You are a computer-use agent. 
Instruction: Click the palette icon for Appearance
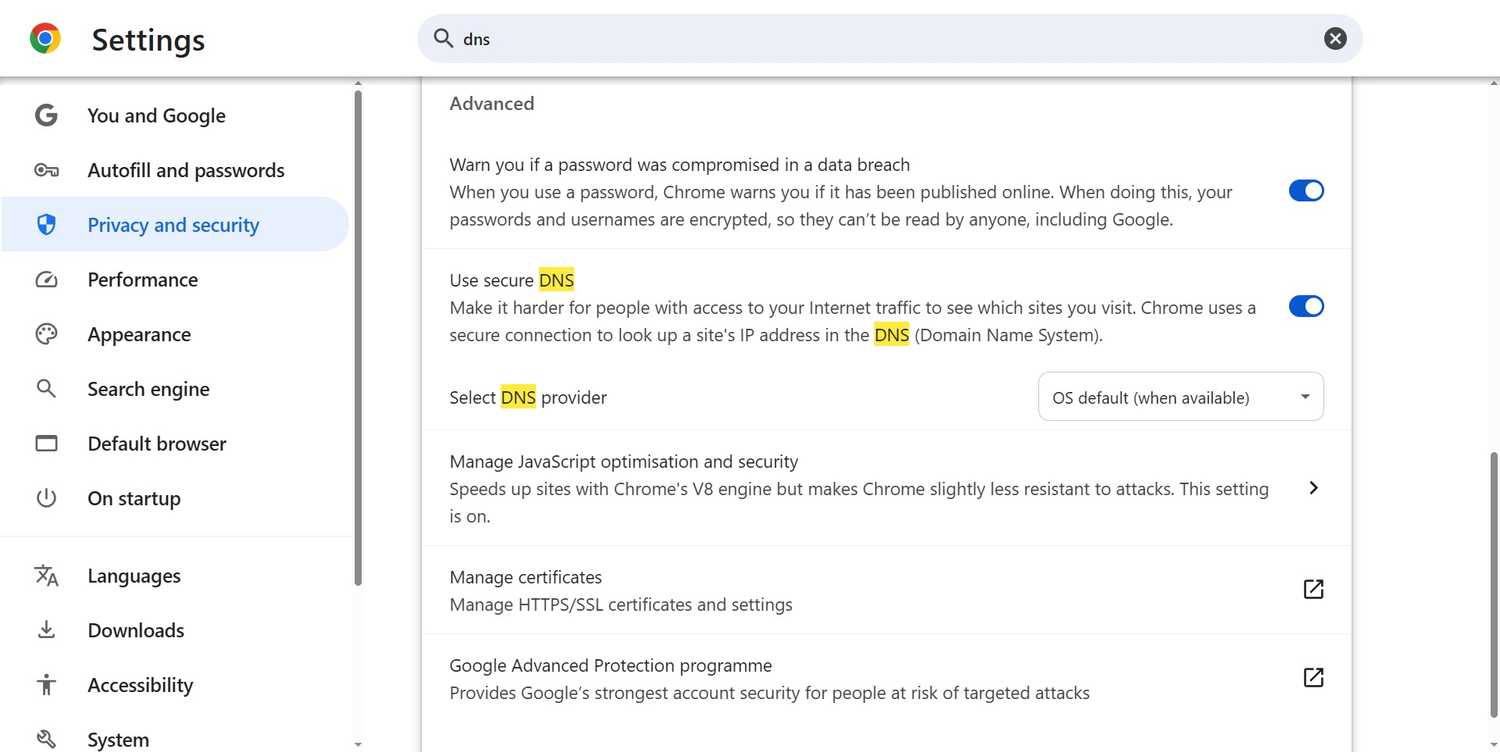point(46,334)
